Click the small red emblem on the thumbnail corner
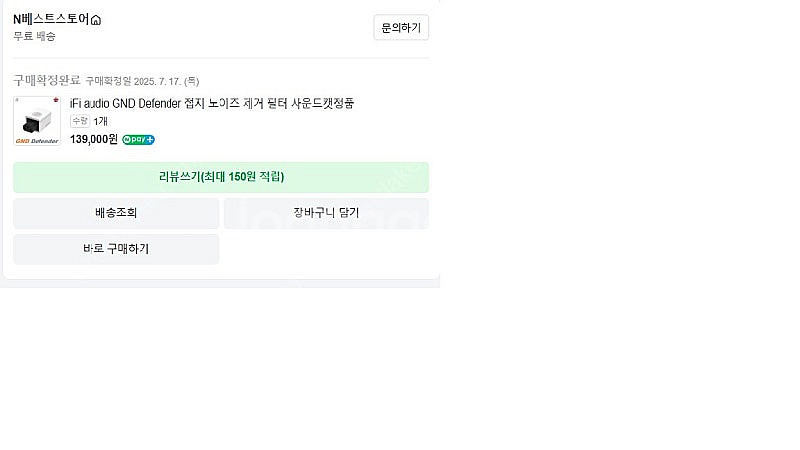Viewport: 800px width, 450px height. [x=56, y=100]
